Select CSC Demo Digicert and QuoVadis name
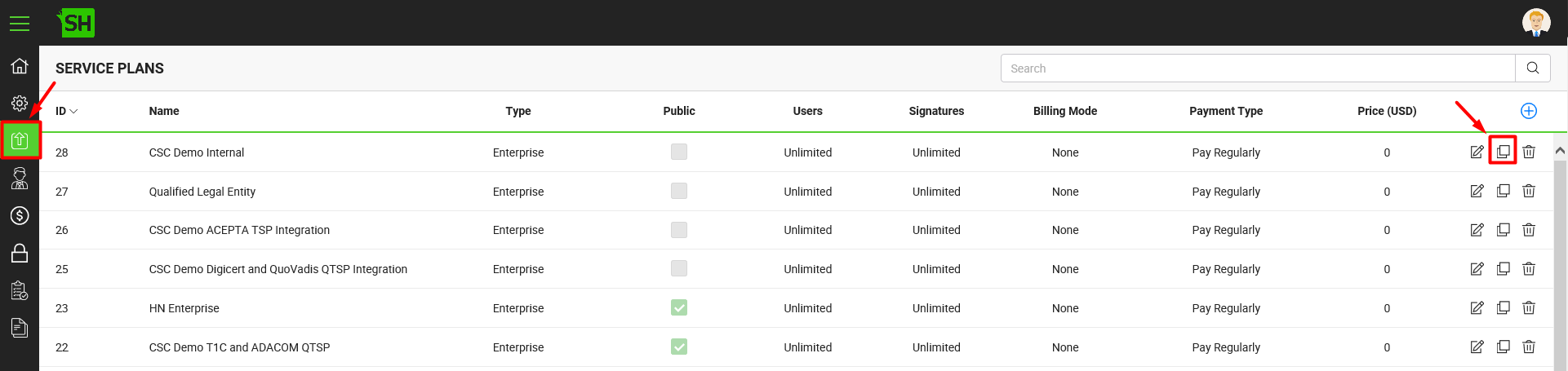The width and height of the screenshot is (1568, 371). click(x=278, y=269)
